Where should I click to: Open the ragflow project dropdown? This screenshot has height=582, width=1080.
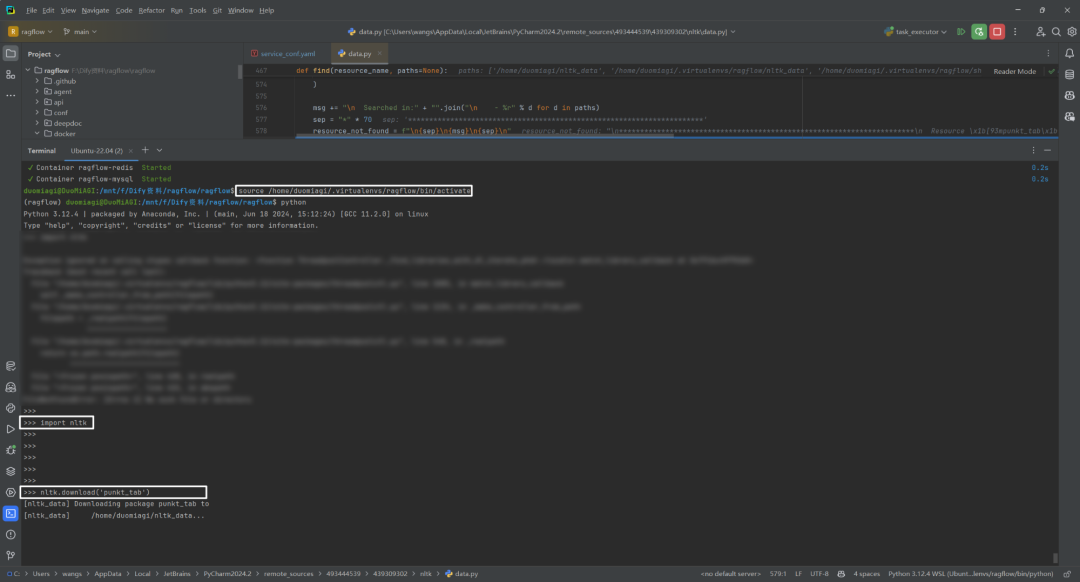click(30, 32)
